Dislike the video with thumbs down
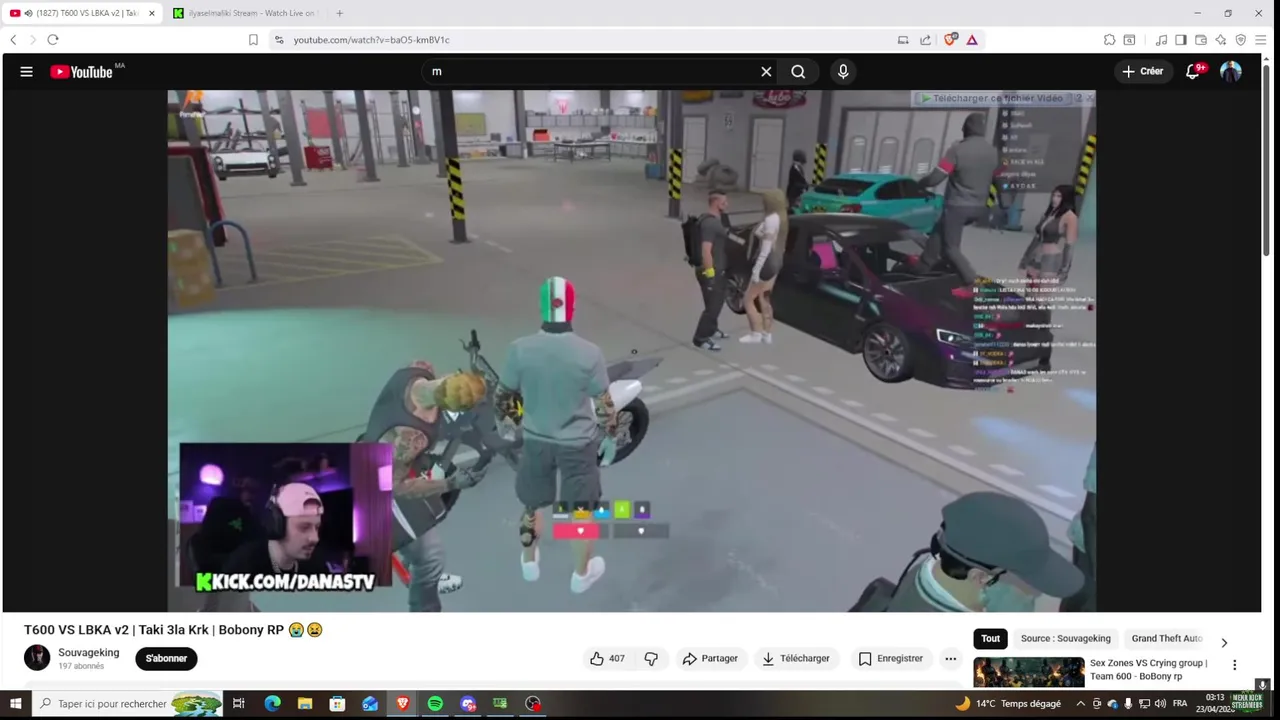This screenshot has height=720, width=1280. (651, 658)
